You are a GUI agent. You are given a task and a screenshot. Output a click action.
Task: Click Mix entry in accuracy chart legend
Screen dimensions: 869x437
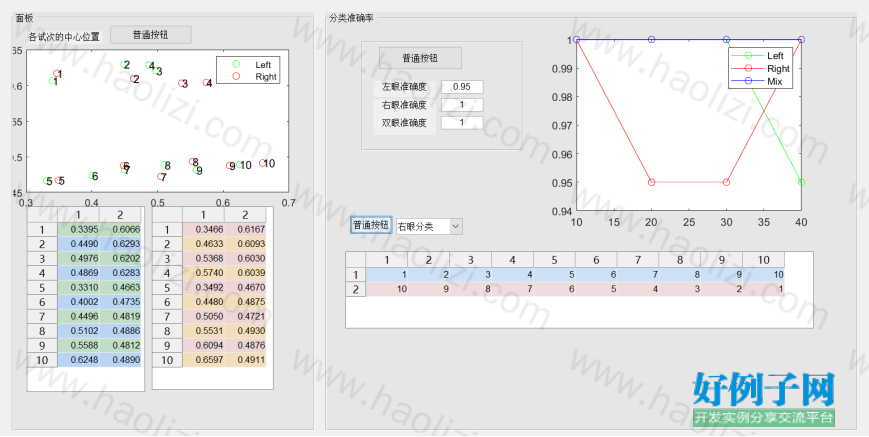click(760, 81)
